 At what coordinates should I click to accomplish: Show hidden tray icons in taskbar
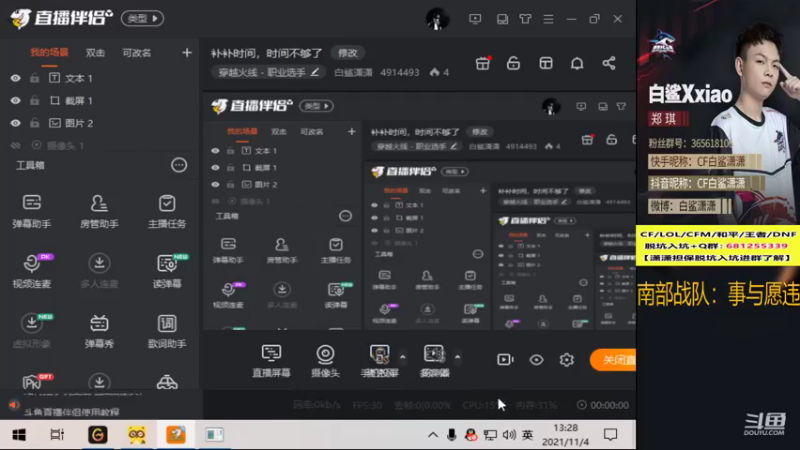point(433,435)
